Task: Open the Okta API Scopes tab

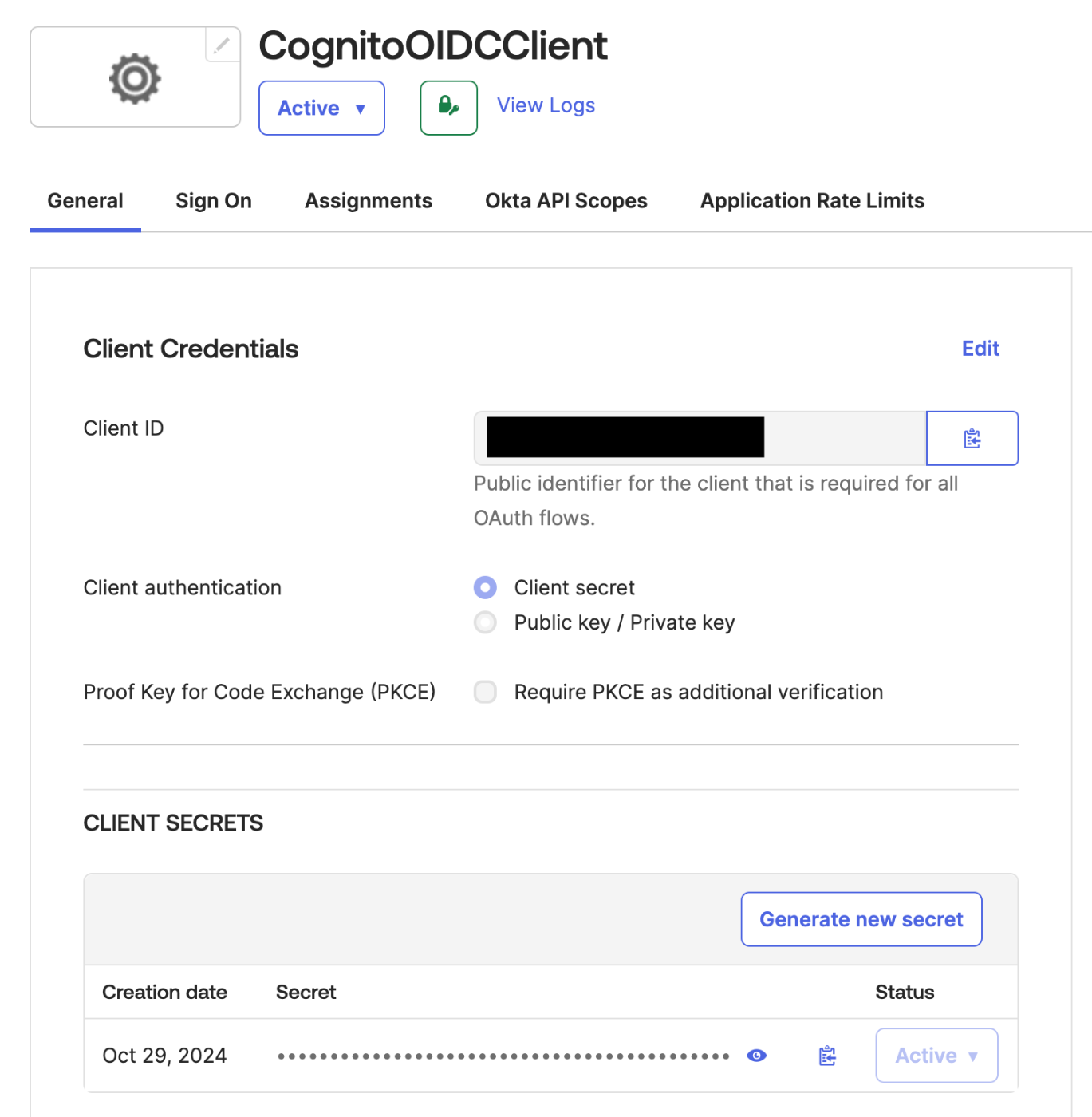Action: coord(566,201)
